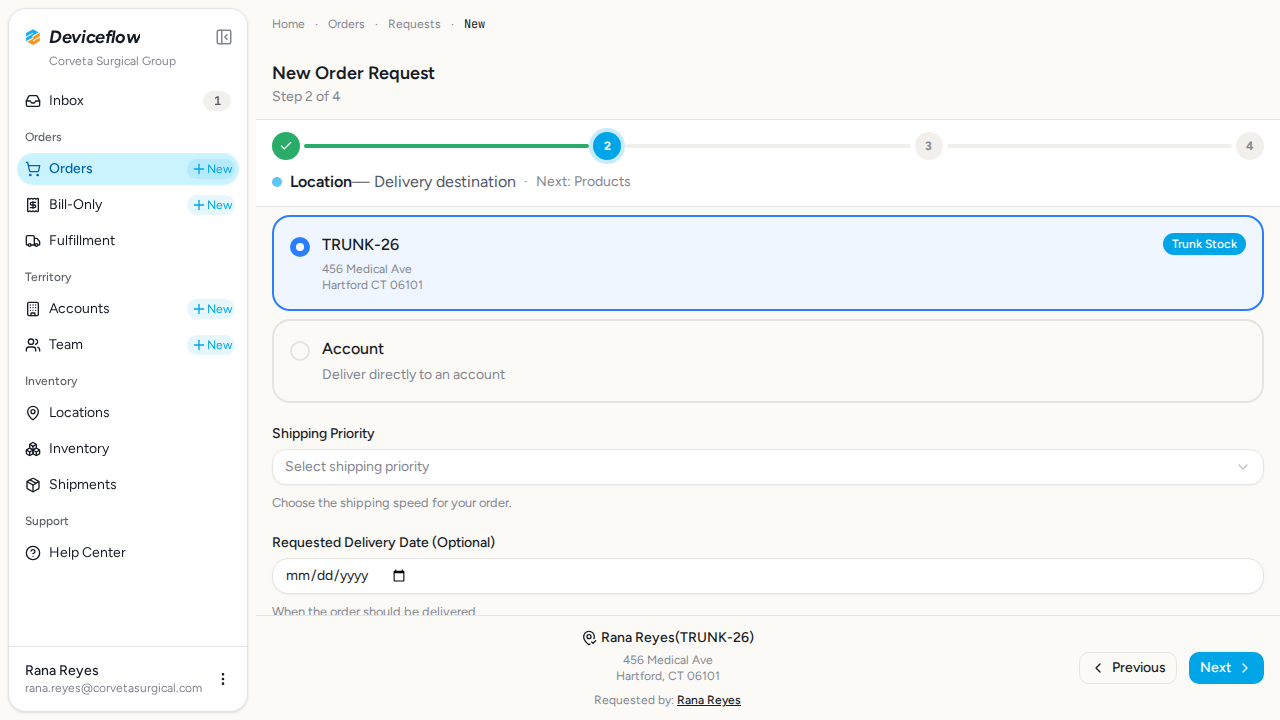Click the Inventory boxes icon
This screenshot has height=720, width=1280.
[33, 449]
